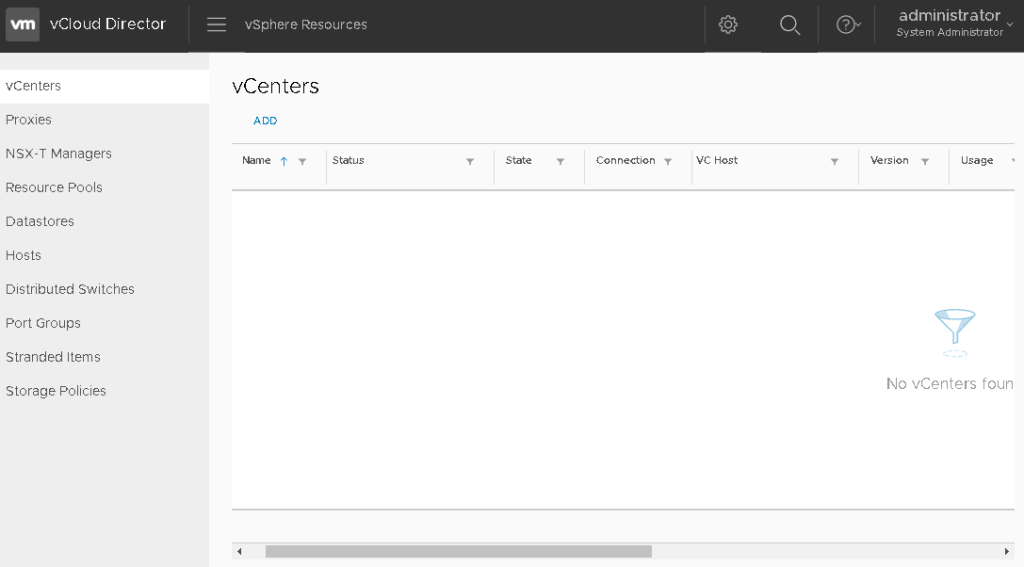Open the settings gear icon
Viewport: 1024px width, 567px height.
[x=728, y=25]
